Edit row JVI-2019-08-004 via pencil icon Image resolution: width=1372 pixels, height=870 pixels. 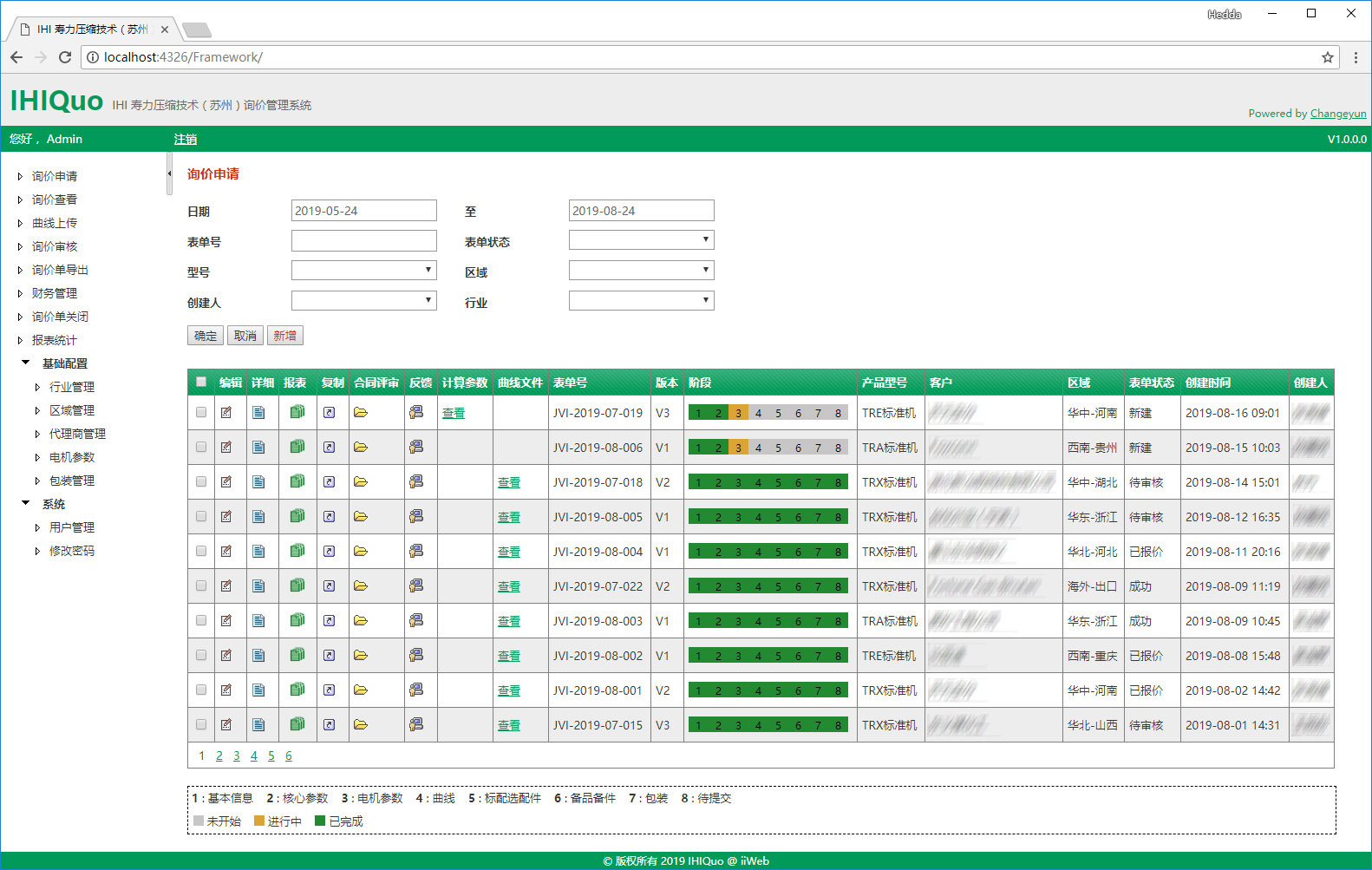226,552
